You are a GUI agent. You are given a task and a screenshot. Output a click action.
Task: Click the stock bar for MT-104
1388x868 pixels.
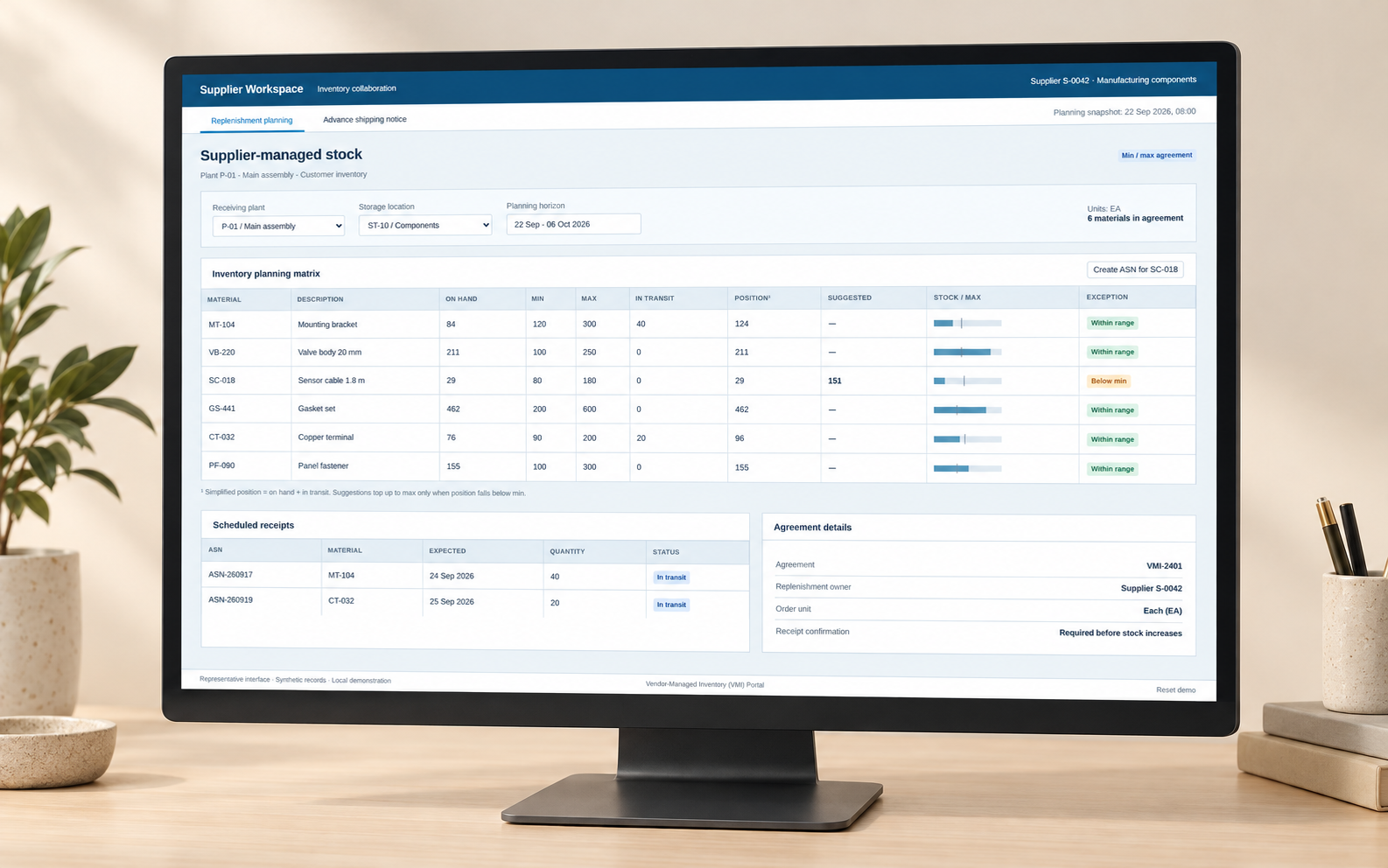[x=967, y=323]
